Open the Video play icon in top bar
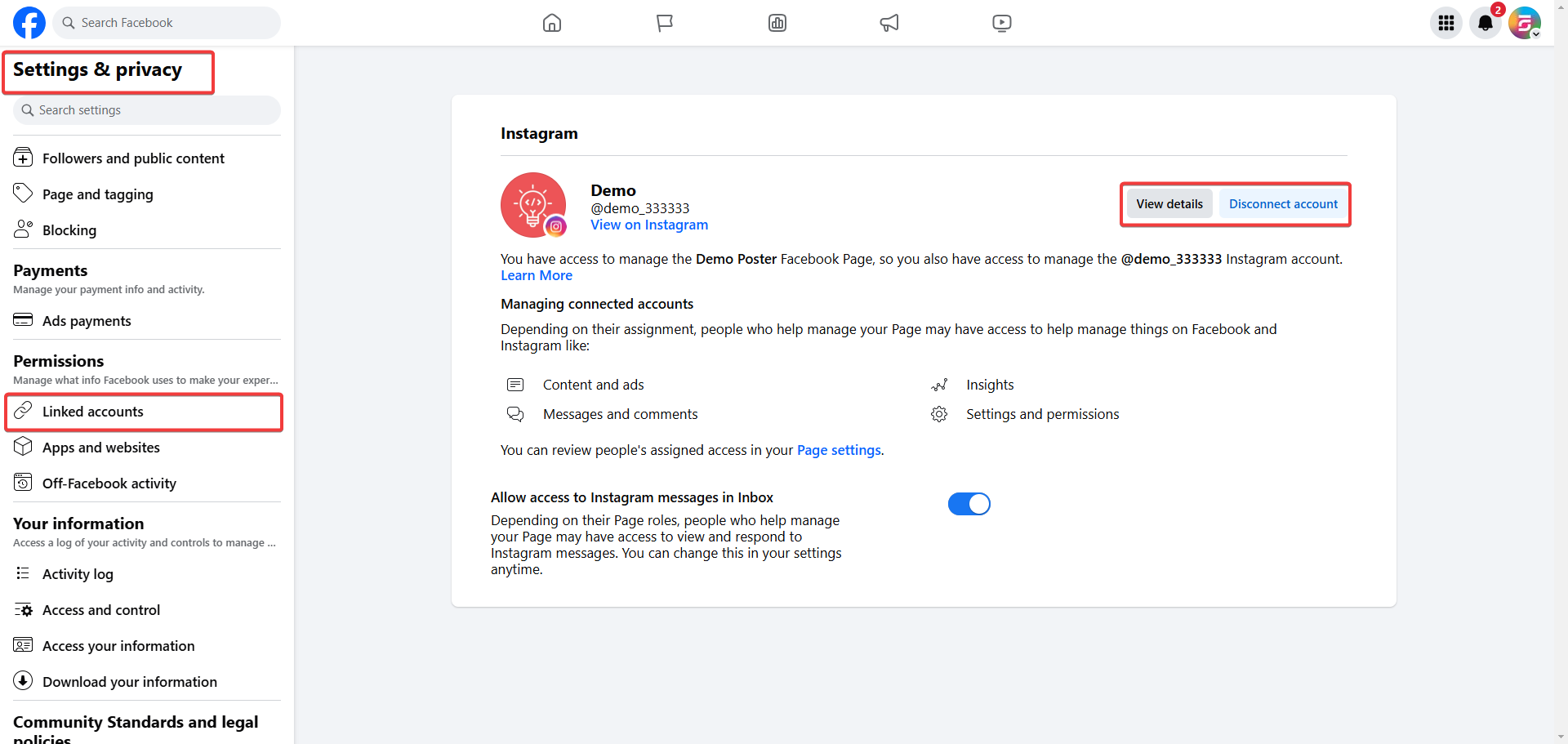Image resolution: width=1568 pixels, height=744 pixels. click(1002, 23)
